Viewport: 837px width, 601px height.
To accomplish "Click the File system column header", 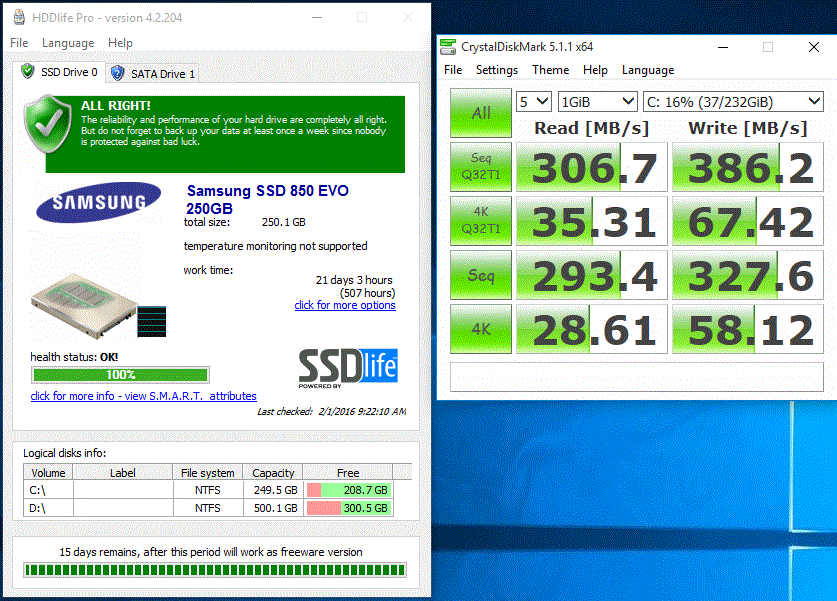I will click(208, 472).
